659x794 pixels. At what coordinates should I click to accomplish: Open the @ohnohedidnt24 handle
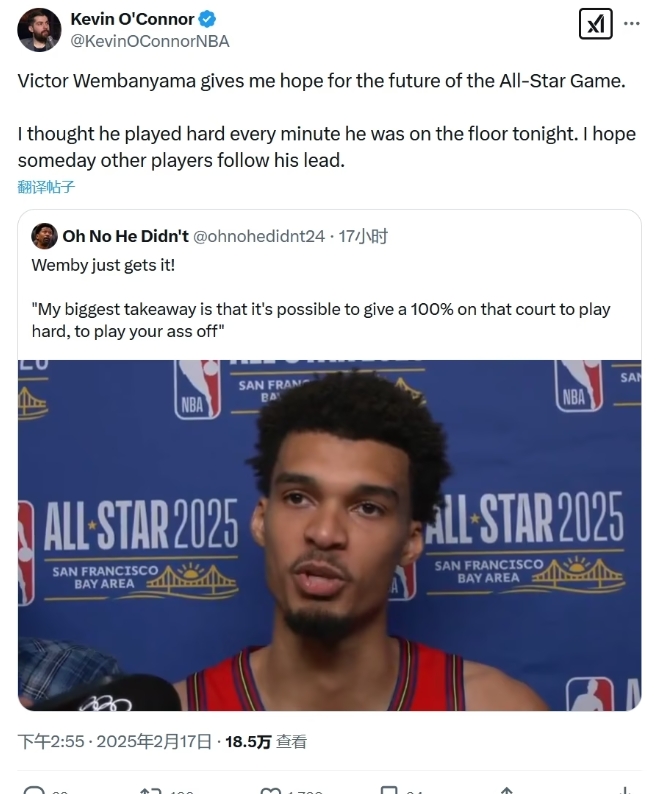[259, 236]
